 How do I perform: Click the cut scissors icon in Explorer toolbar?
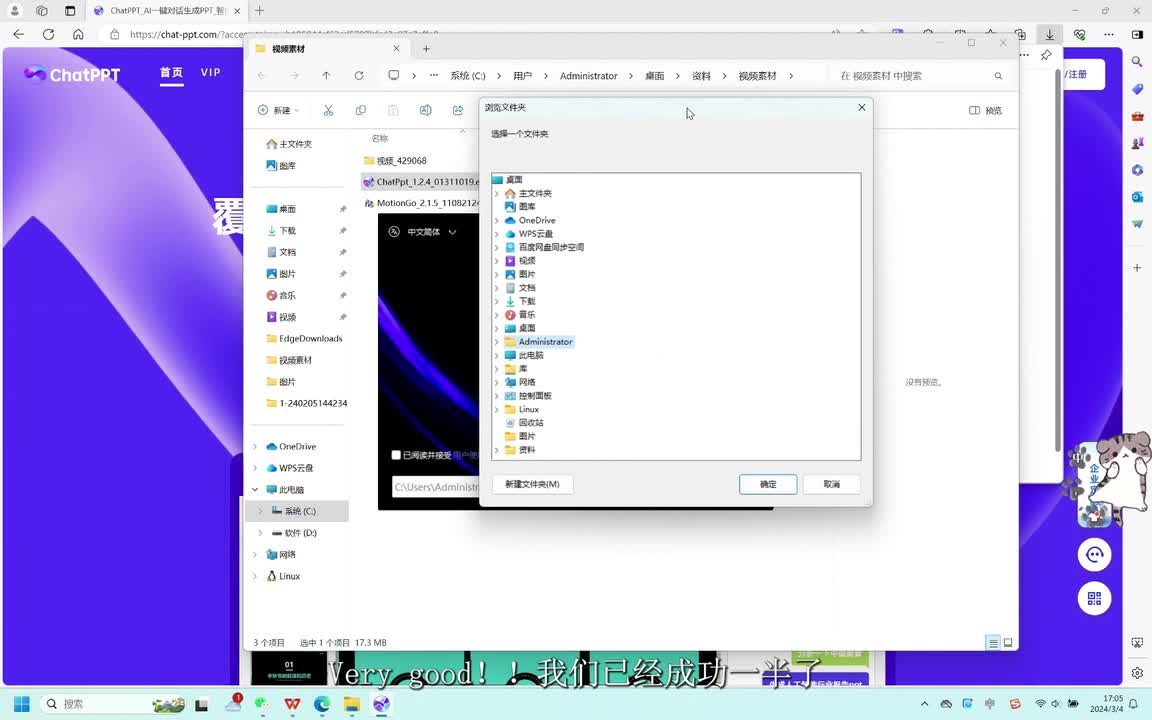328,110
